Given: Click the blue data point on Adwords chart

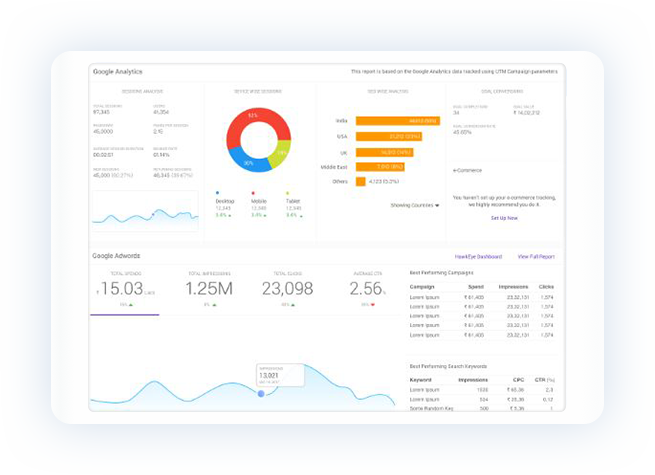Looking at the screenshot, I should tap(261, 393).
